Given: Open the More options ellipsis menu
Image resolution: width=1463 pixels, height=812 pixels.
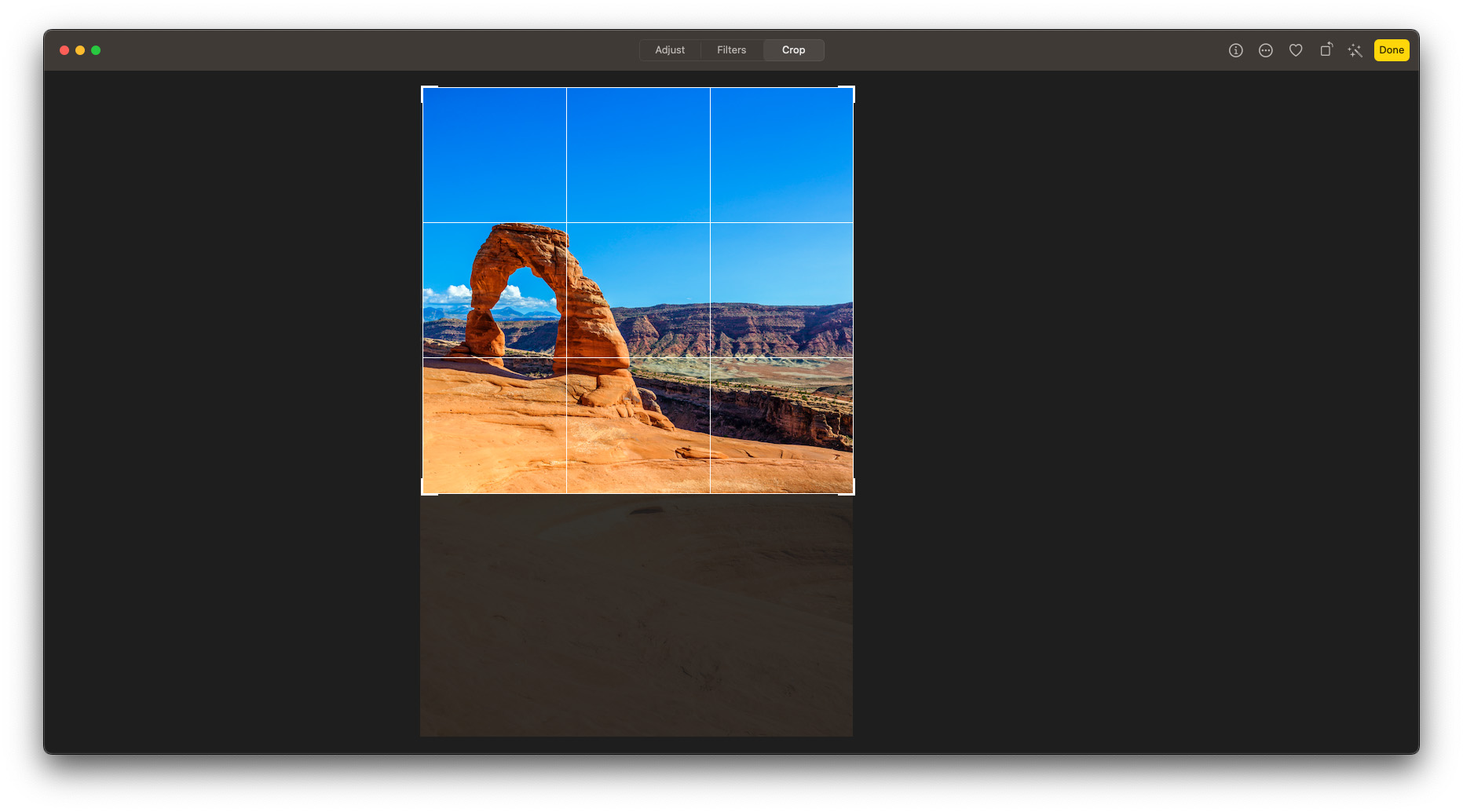Looking at the screenshot, I should [x=1265, y=50].
